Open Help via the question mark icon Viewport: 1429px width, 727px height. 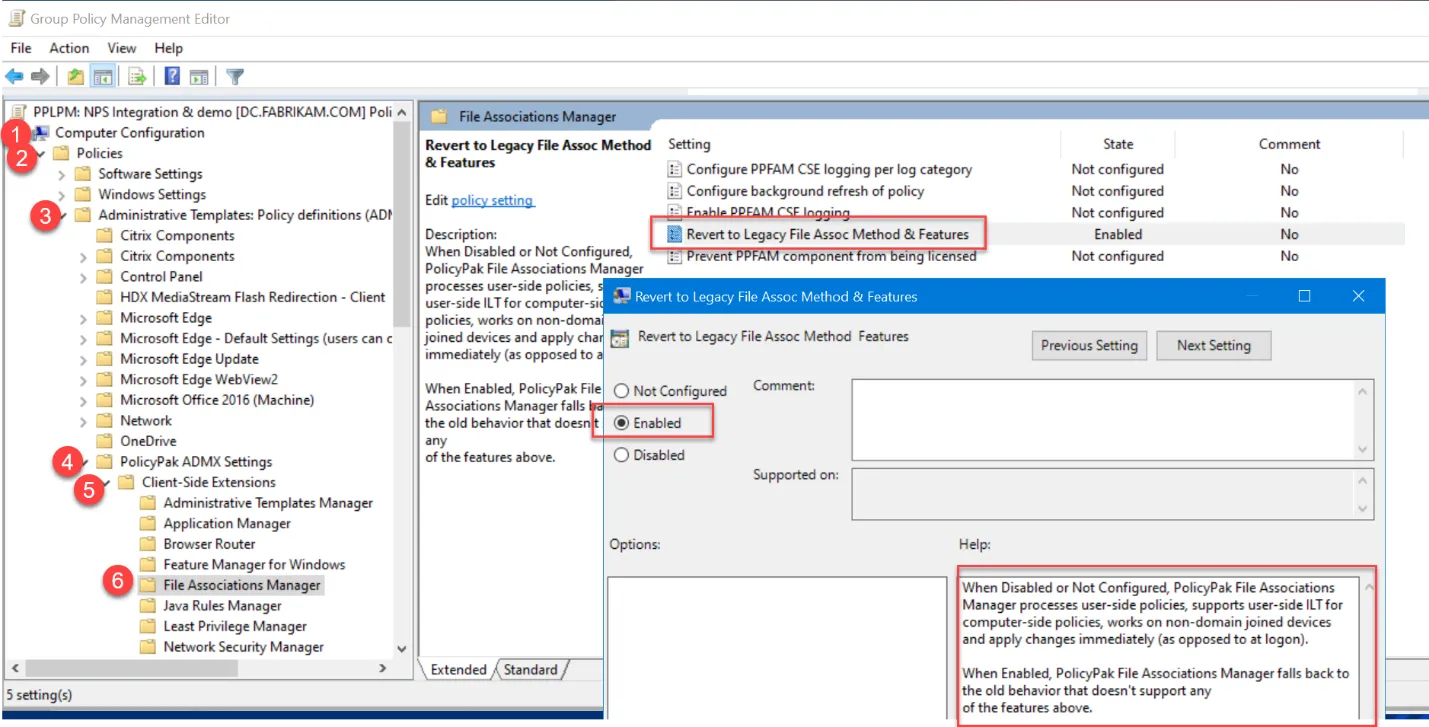tap(172, 76)
